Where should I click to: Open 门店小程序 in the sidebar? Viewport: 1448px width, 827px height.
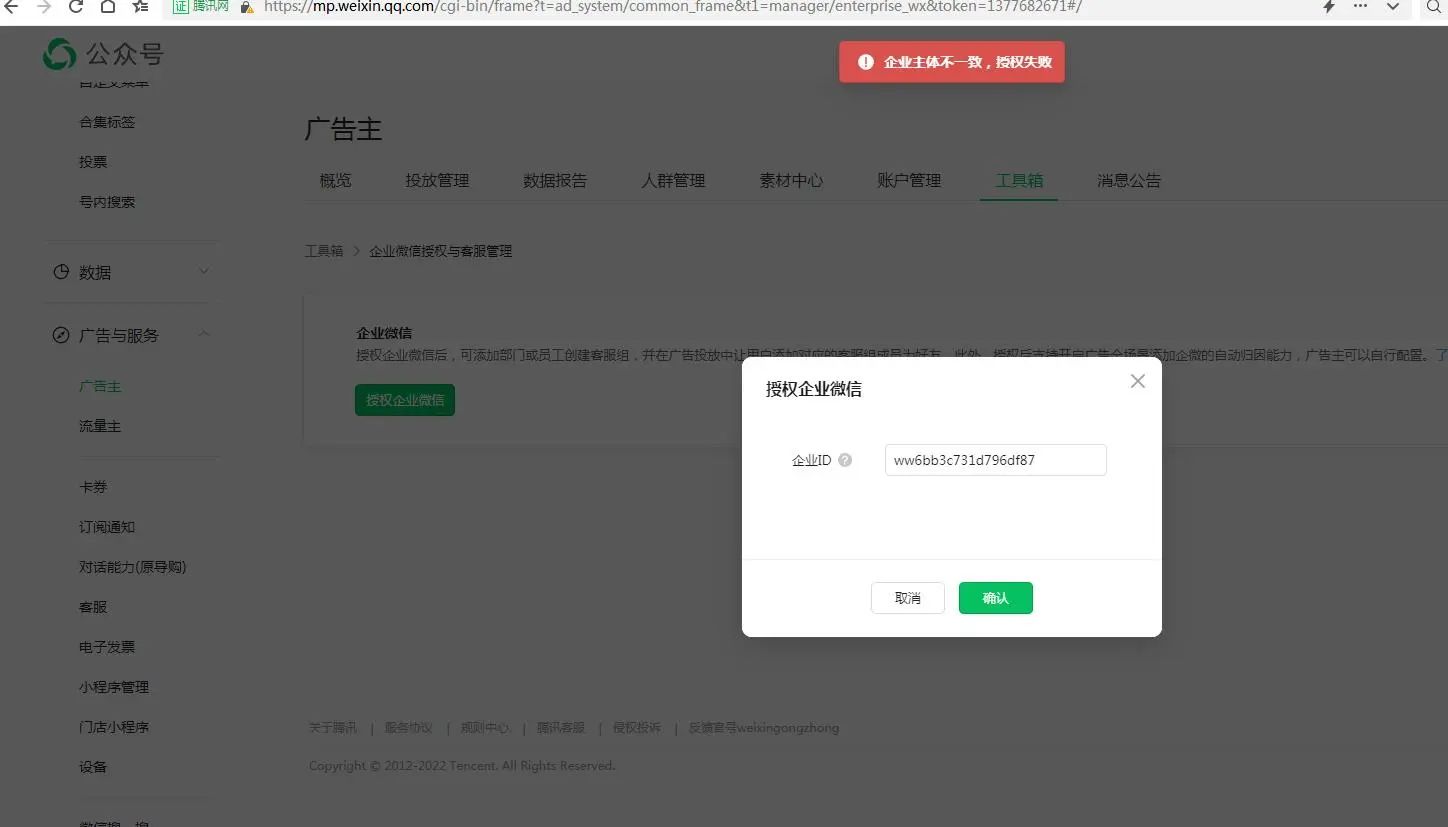coord(114,727)
